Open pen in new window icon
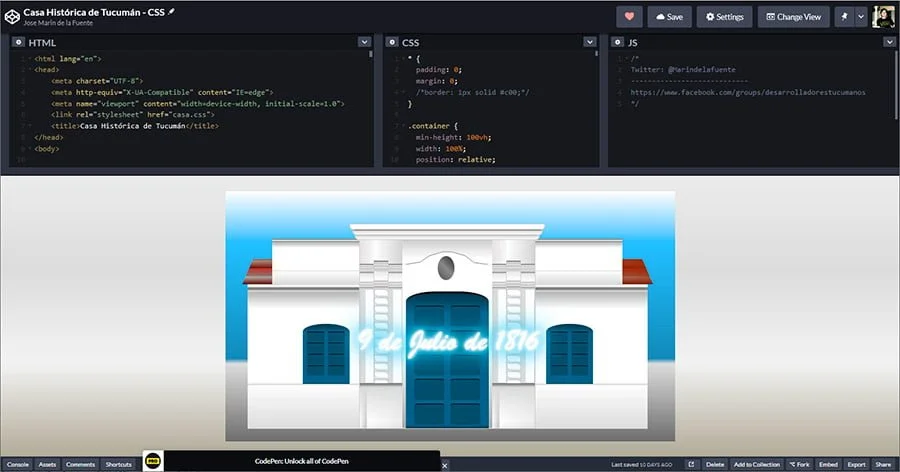This screenshot has height=472, width=900. 691,464
